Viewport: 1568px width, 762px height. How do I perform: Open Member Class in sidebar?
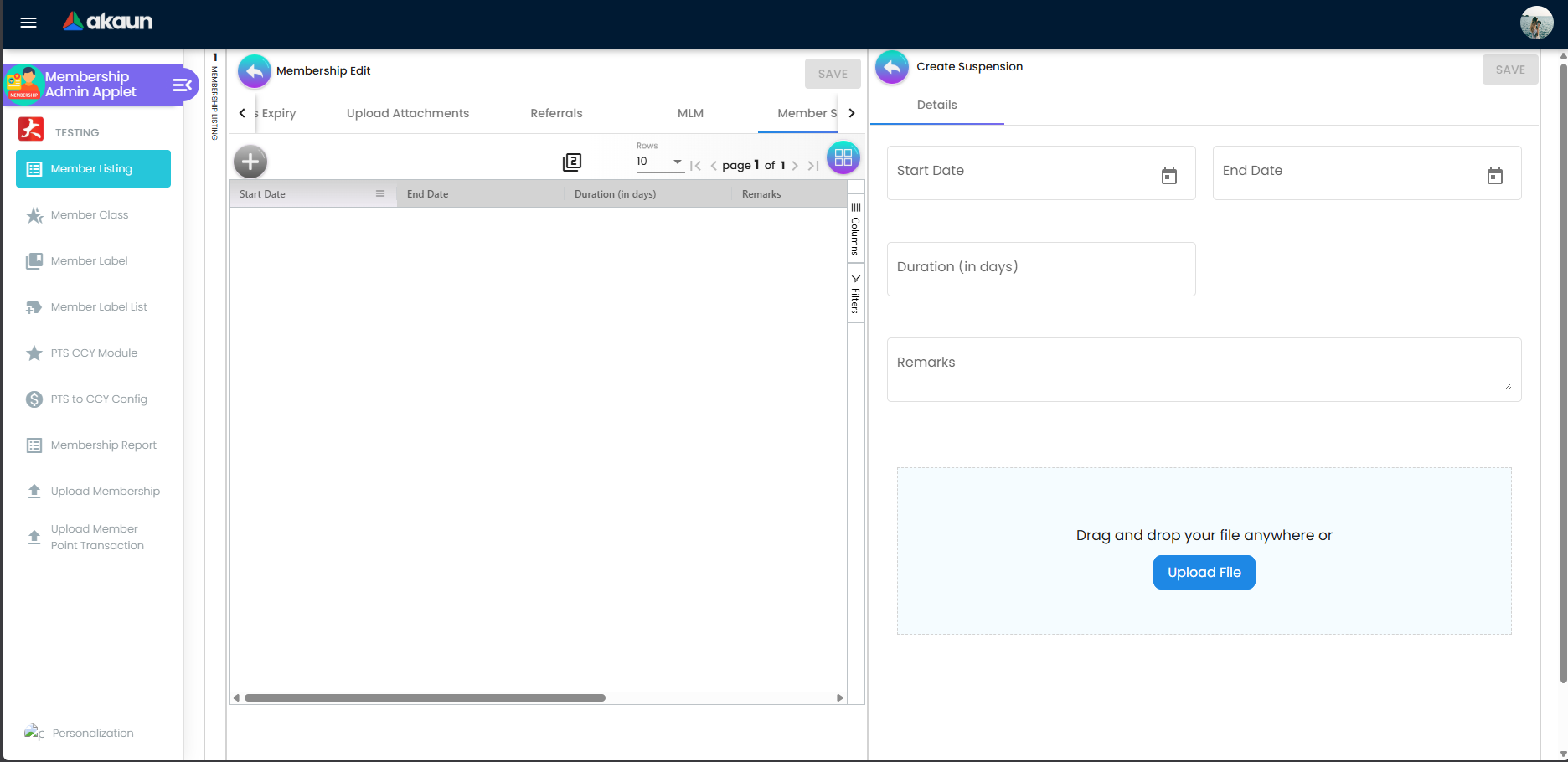tap(90, 215)
